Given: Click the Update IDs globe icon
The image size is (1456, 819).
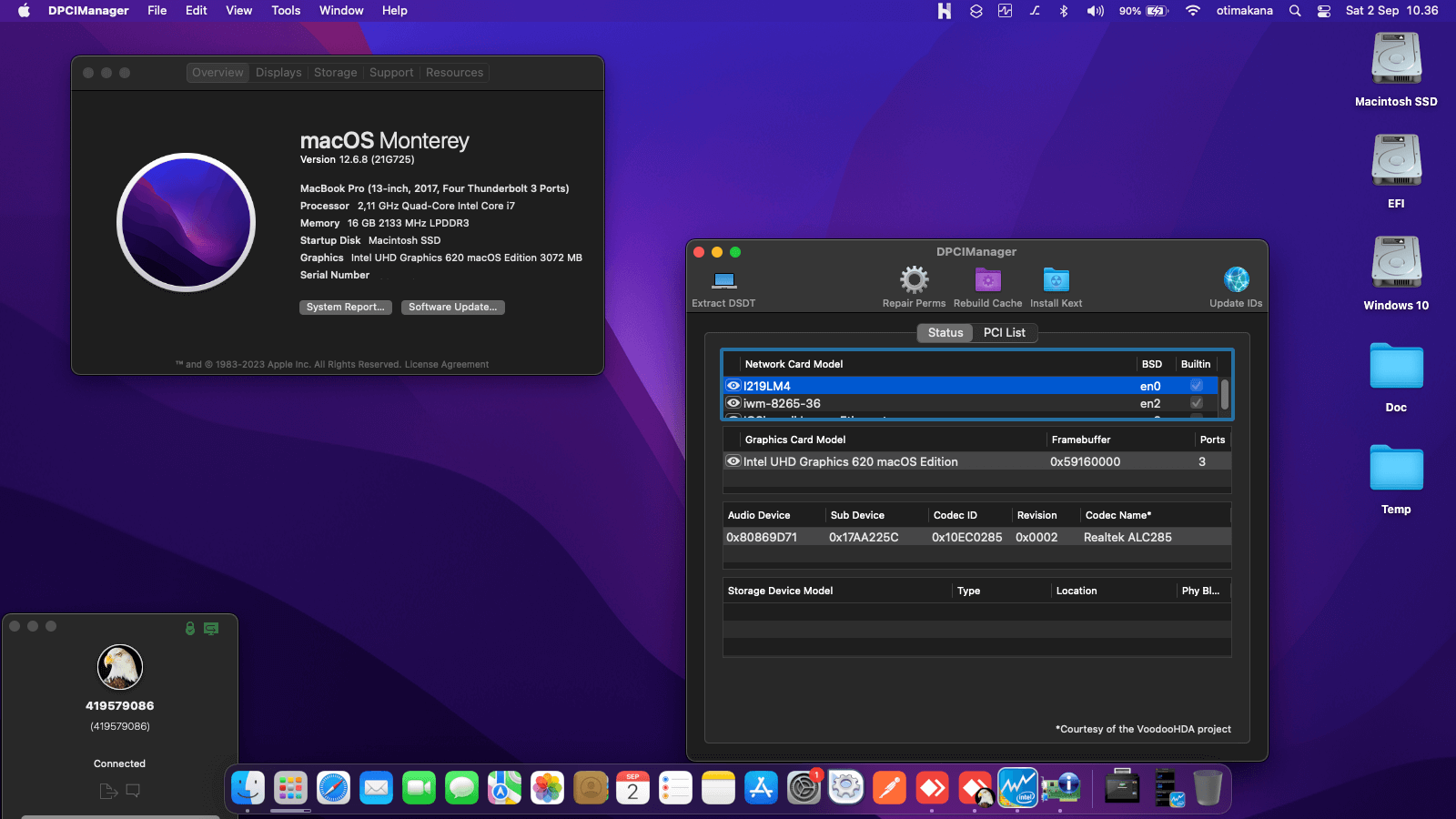Looking at the screenshot, I should point(1236,279).
